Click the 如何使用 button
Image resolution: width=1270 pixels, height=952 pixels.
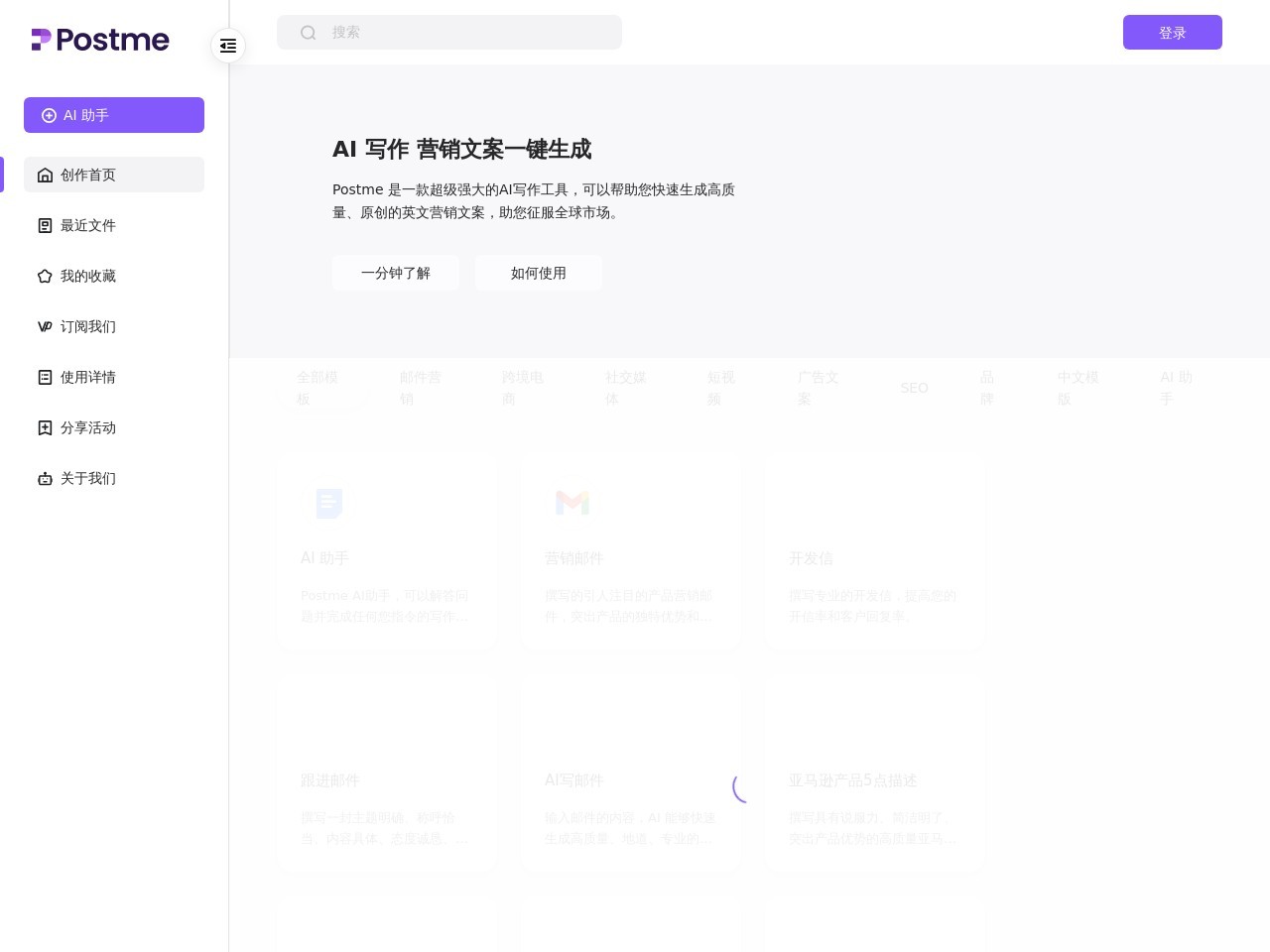[539, 273]
